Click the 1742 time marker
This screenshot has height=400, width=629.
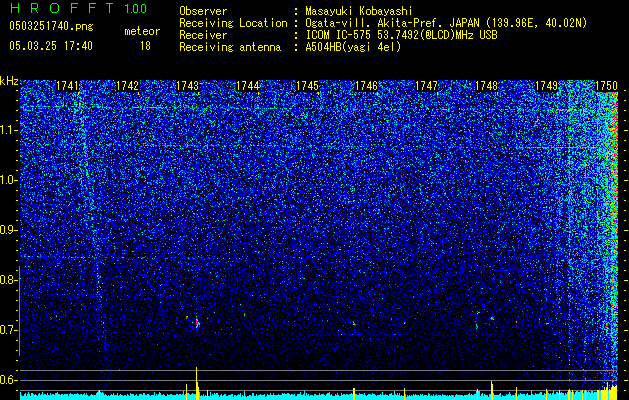pyautogui.click(x=128, y=86)
